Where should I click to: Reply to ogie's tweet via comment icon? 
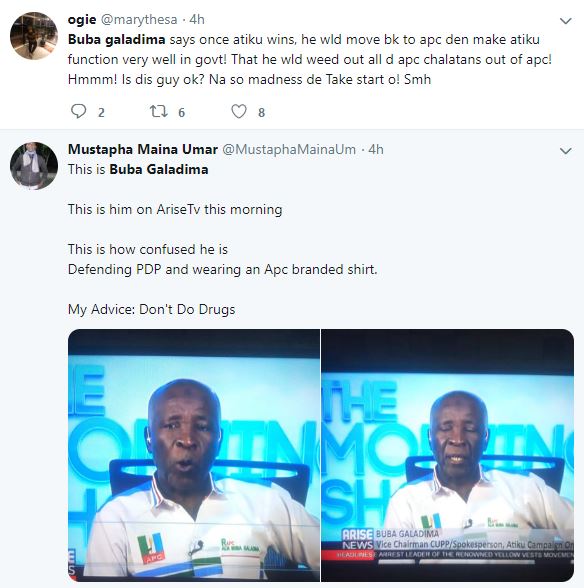tap(78, 111)
